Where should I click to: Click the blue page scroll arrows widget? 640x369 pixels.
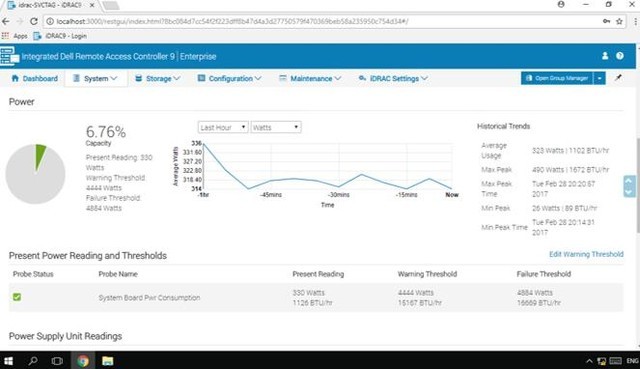coord(629,187)
